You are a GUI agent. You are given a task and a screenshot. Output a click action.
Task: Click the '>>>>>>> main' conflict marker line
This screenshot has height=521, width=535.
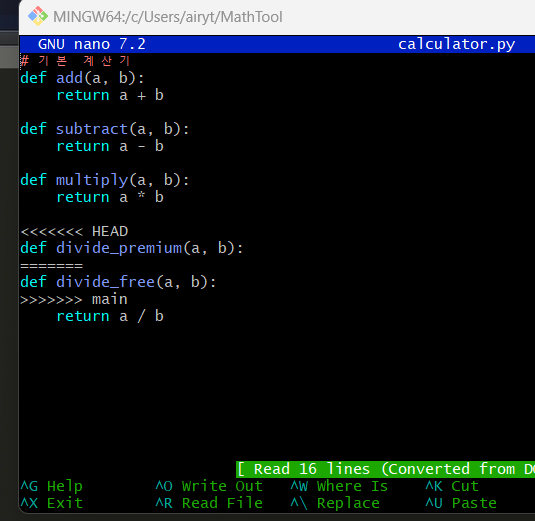pyautogui.click(x=74, y=299)
